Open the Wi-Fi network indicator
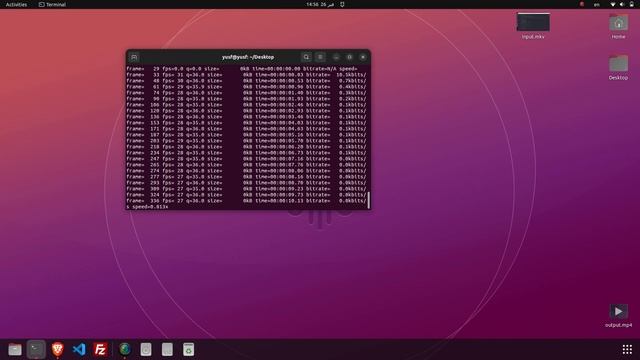The width and height of the screenshot is (640, 360). pyautogui.click(x=613, y=4)
